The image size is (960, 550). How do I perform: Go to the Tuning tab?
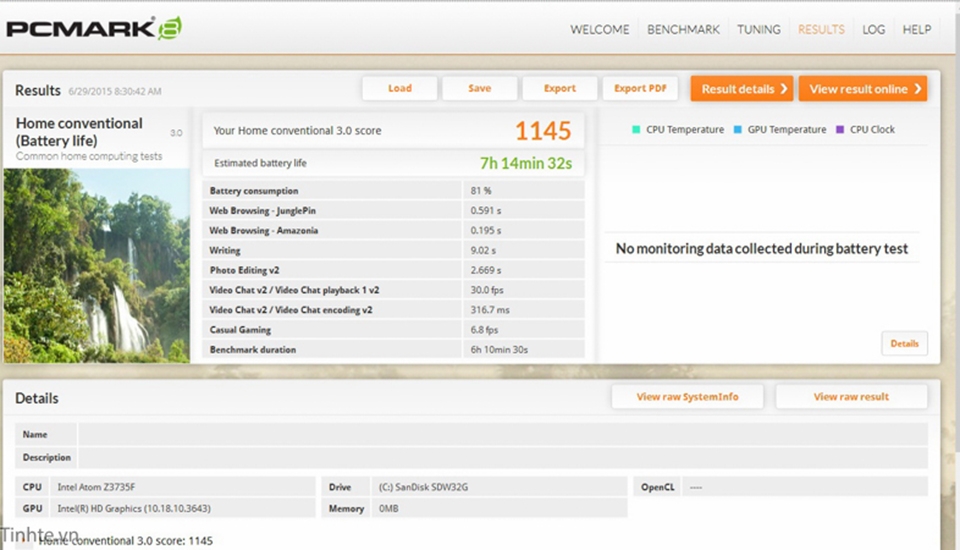pyautogui.click(x=759, y=29)
